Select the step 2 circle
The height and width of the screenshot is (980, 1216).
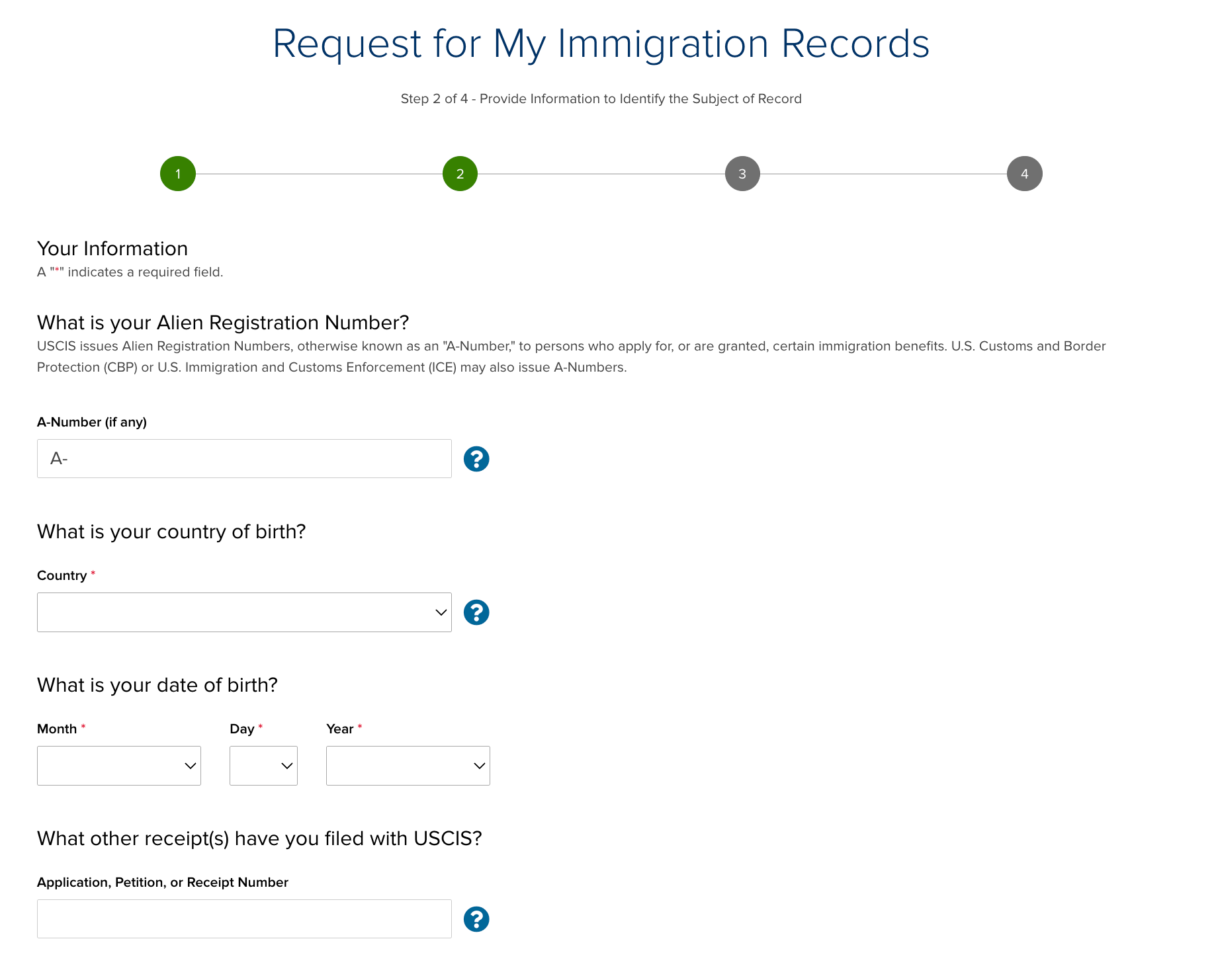pyautogui.click(x=460, y=174)
